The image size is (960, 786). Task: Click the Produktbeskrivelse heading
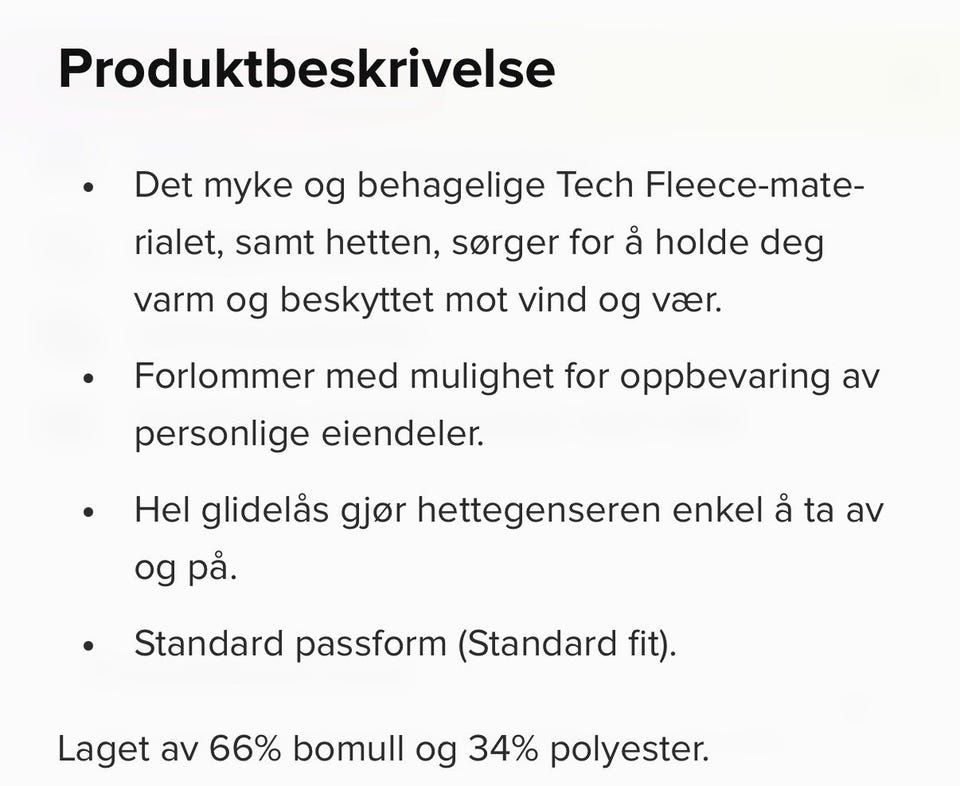pyautogui.click(x=306, y=70)
